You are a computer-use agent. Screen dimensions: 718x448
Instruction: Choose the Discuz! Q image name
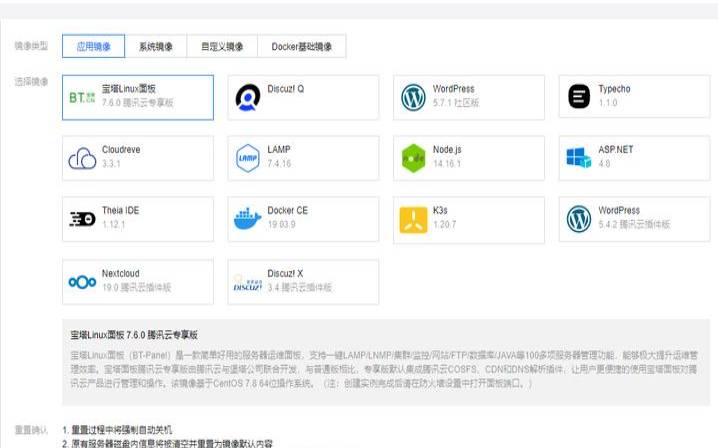pyautogui.click(x=285, y=88)
